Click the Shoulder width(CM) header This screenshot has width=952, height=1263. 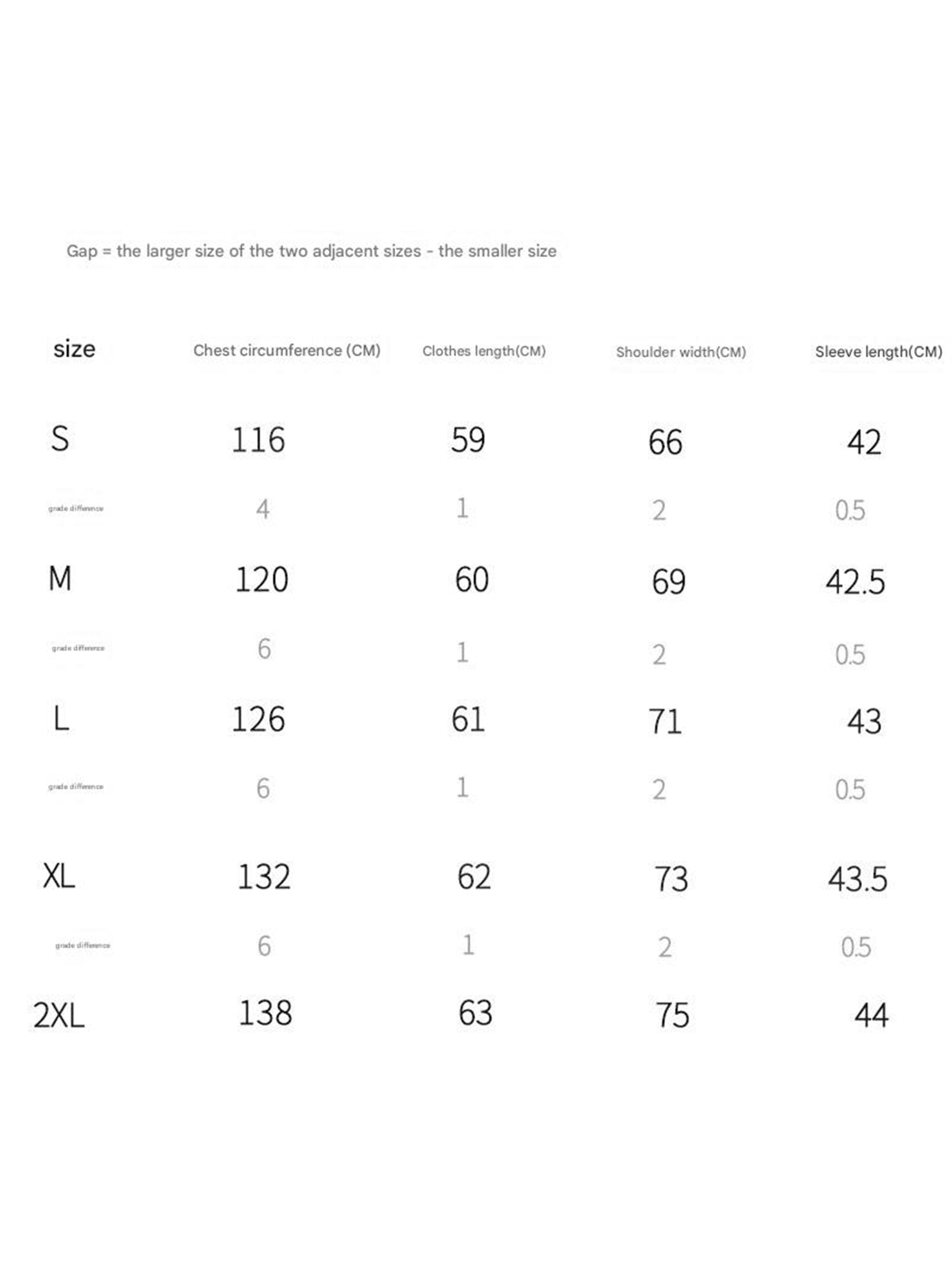click(681, 352)
